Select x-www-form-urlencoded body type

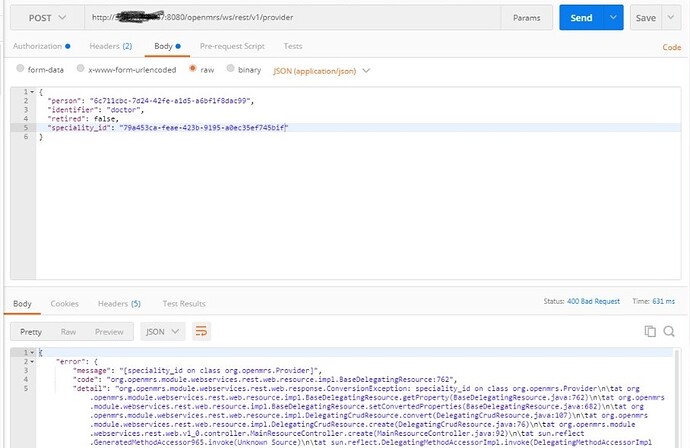click(80, 68)
